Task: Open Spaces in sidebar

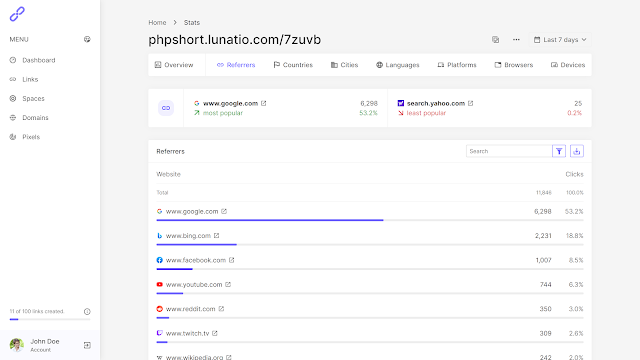Action: click(x=33, y=98)
